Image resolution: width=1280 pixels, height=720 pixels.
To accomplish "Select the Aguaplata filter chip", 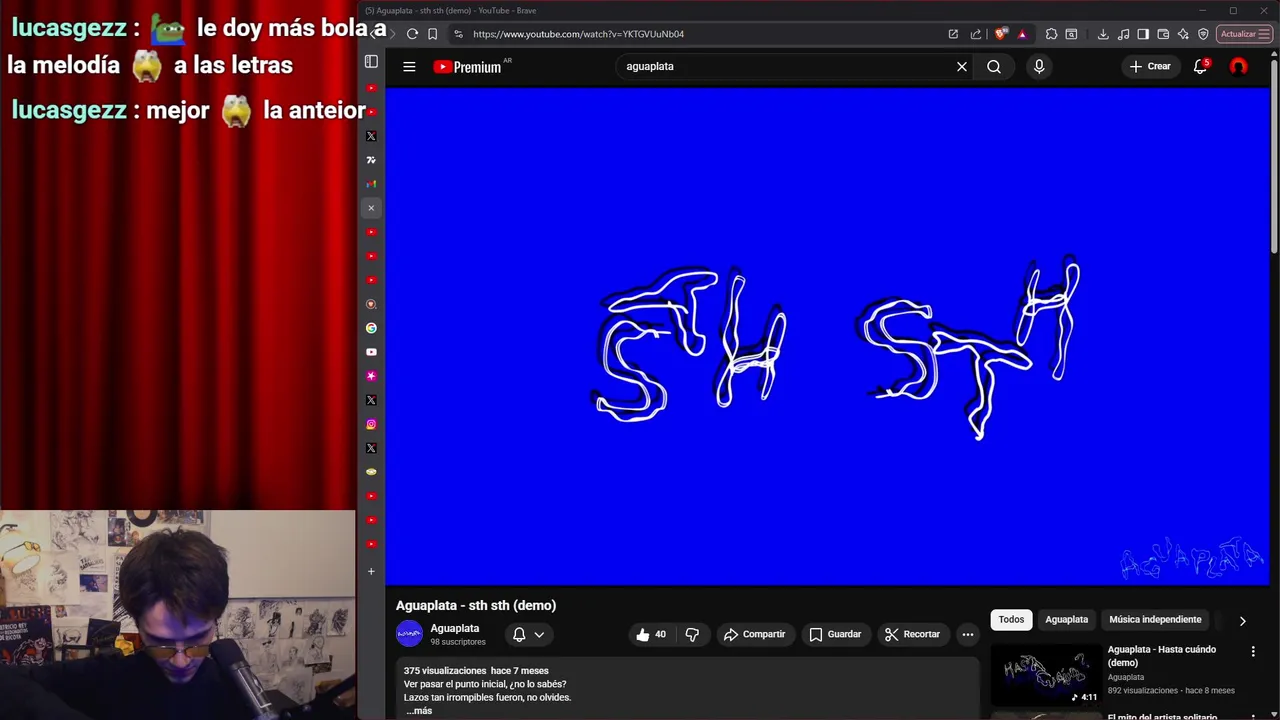I will (1066, 619).
